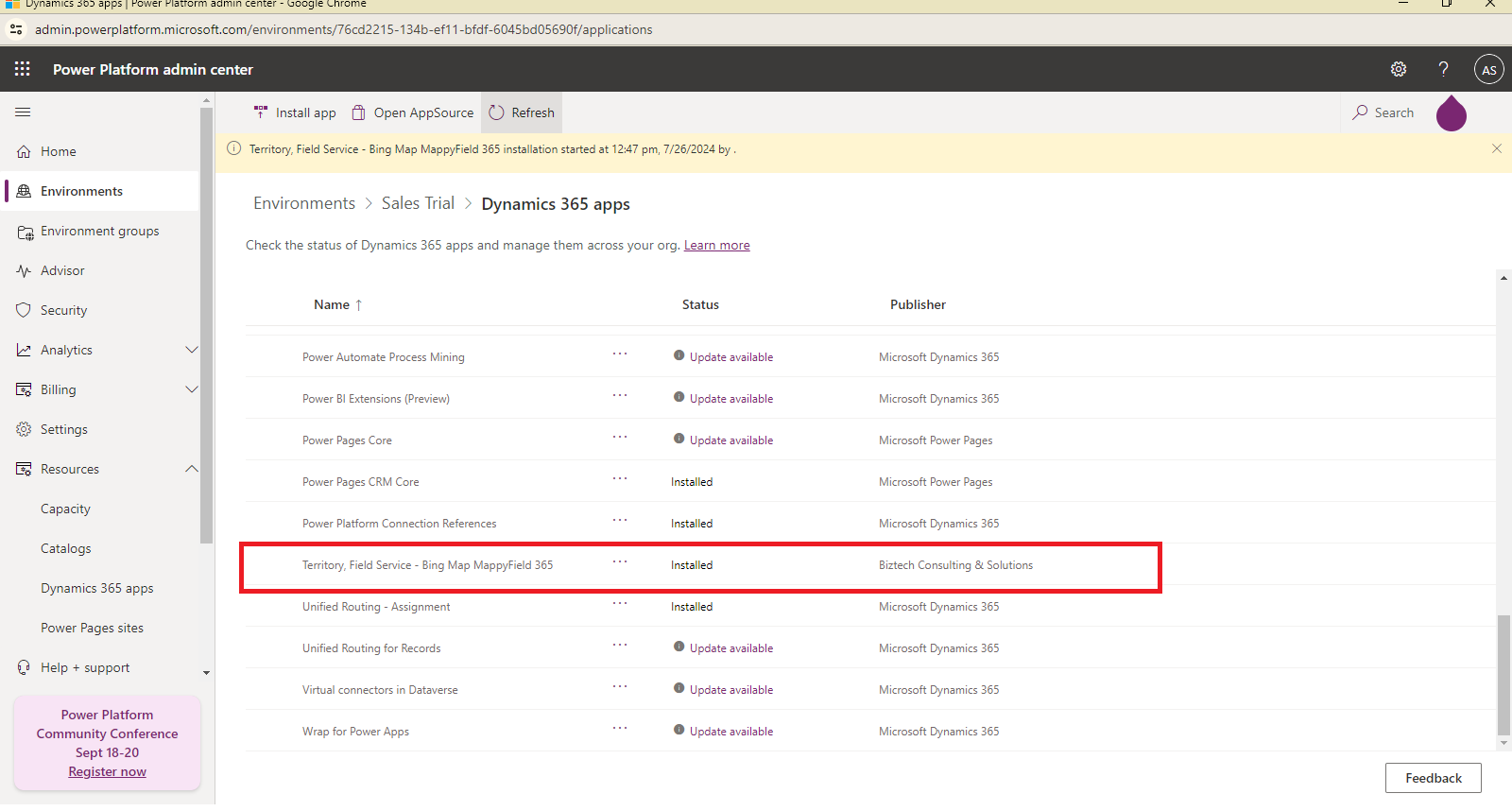Screen dimensions: 1512x811
Task: Select the Territory, Field Service - Bing Map row name
Action: [x=427, y=565]
